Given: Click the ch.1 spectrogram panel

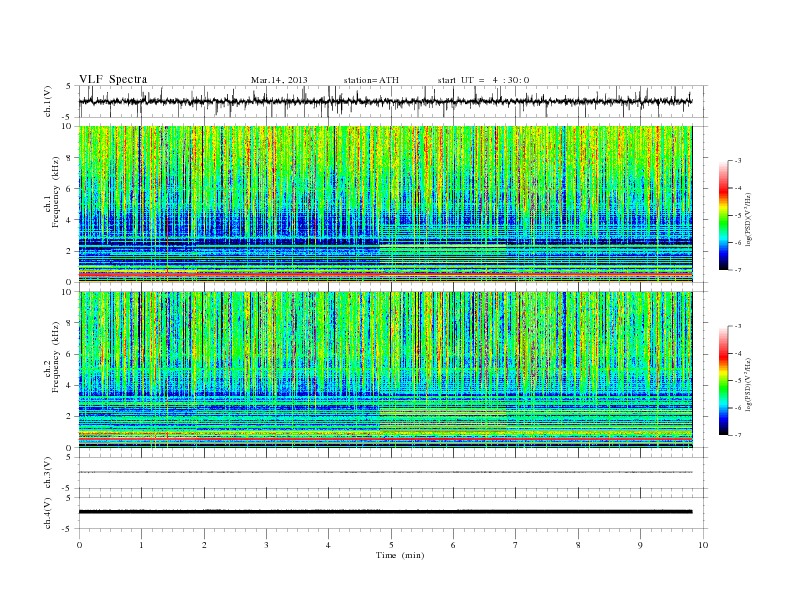Looking at the screenshot, I should (385, 204).
